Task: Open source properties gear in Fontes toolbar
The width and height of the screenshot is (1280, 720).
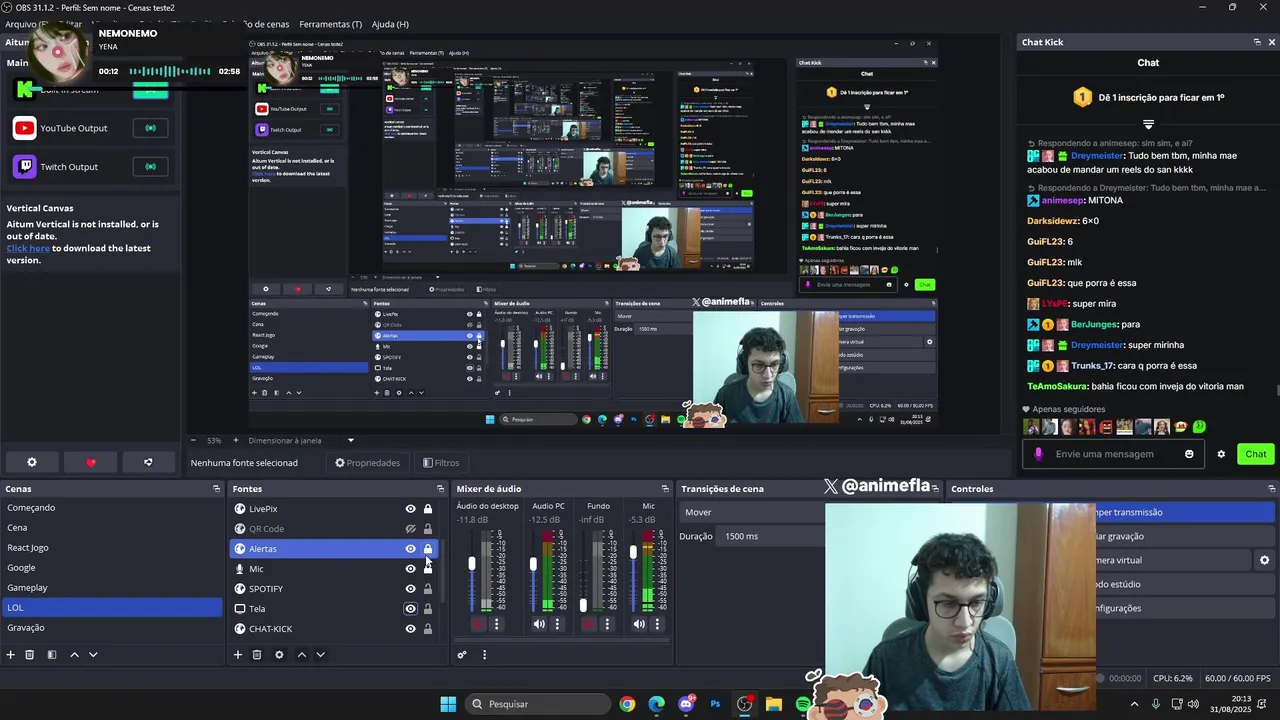Action: click(x=279, y=655)
